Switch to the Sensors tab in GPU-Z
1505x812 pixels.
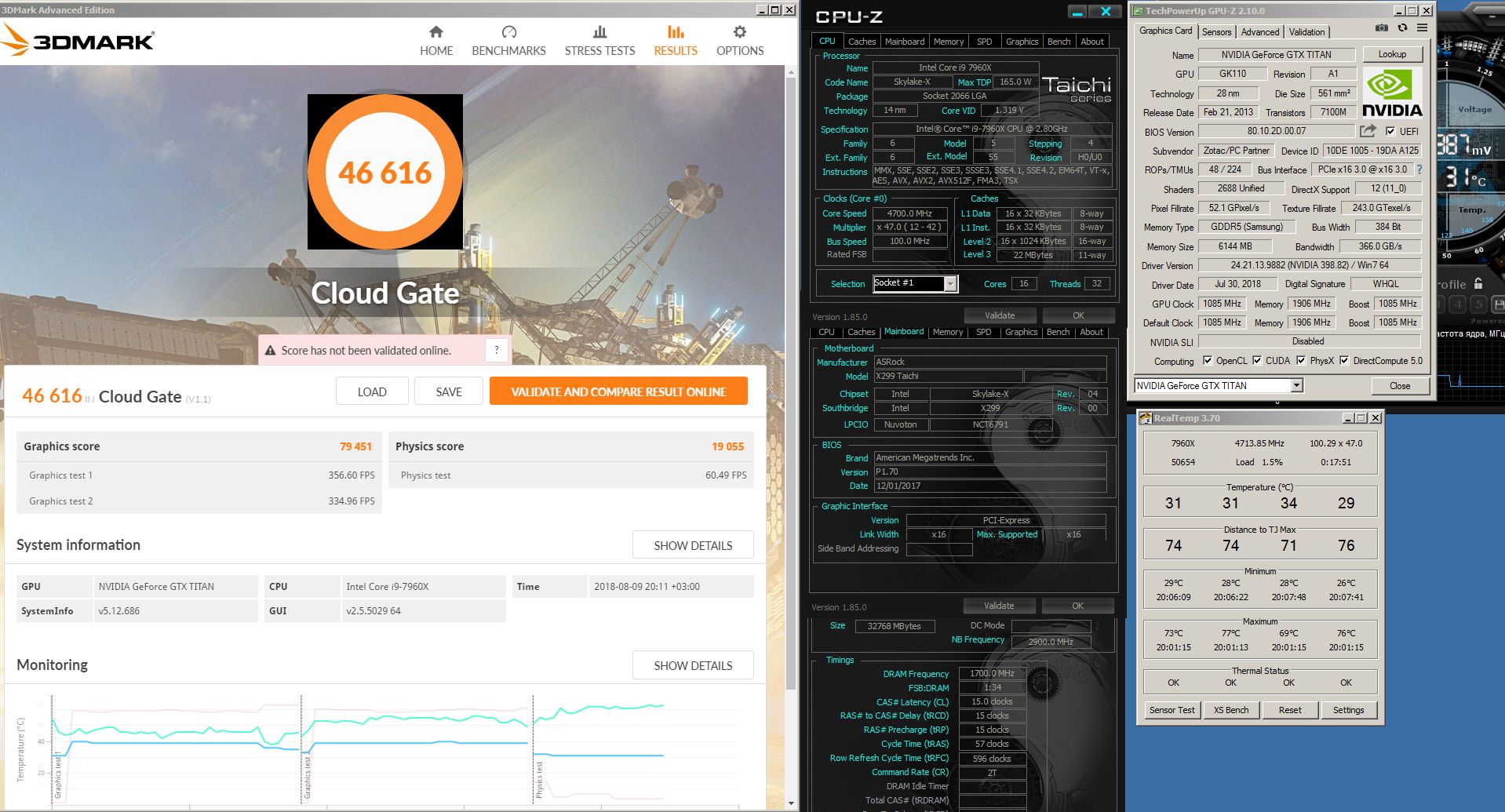coord(1217,32)
